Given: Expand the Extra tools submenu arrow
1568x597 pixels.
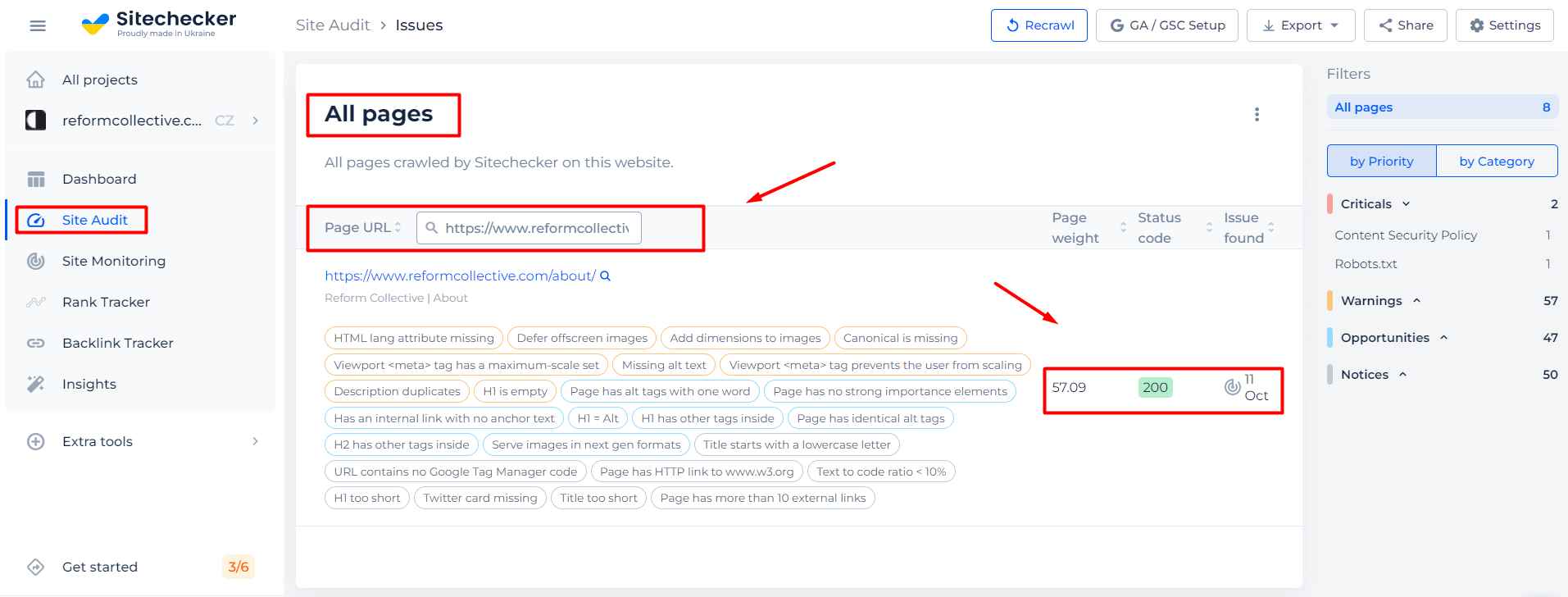Looking at the screenshot, I should pos(256,441).
